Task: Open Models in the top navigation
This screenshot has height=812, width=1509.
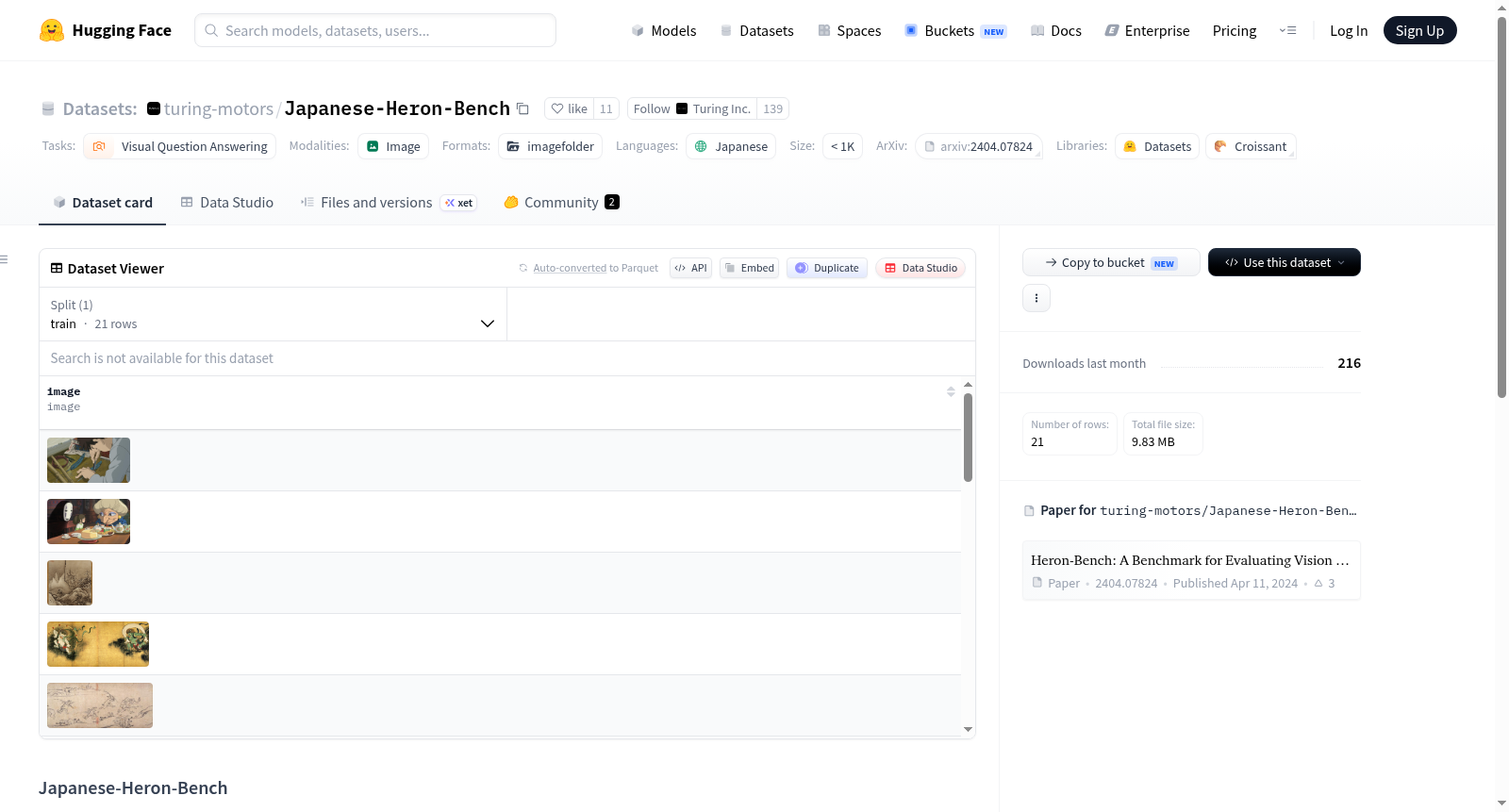Action: coord(664,30)
